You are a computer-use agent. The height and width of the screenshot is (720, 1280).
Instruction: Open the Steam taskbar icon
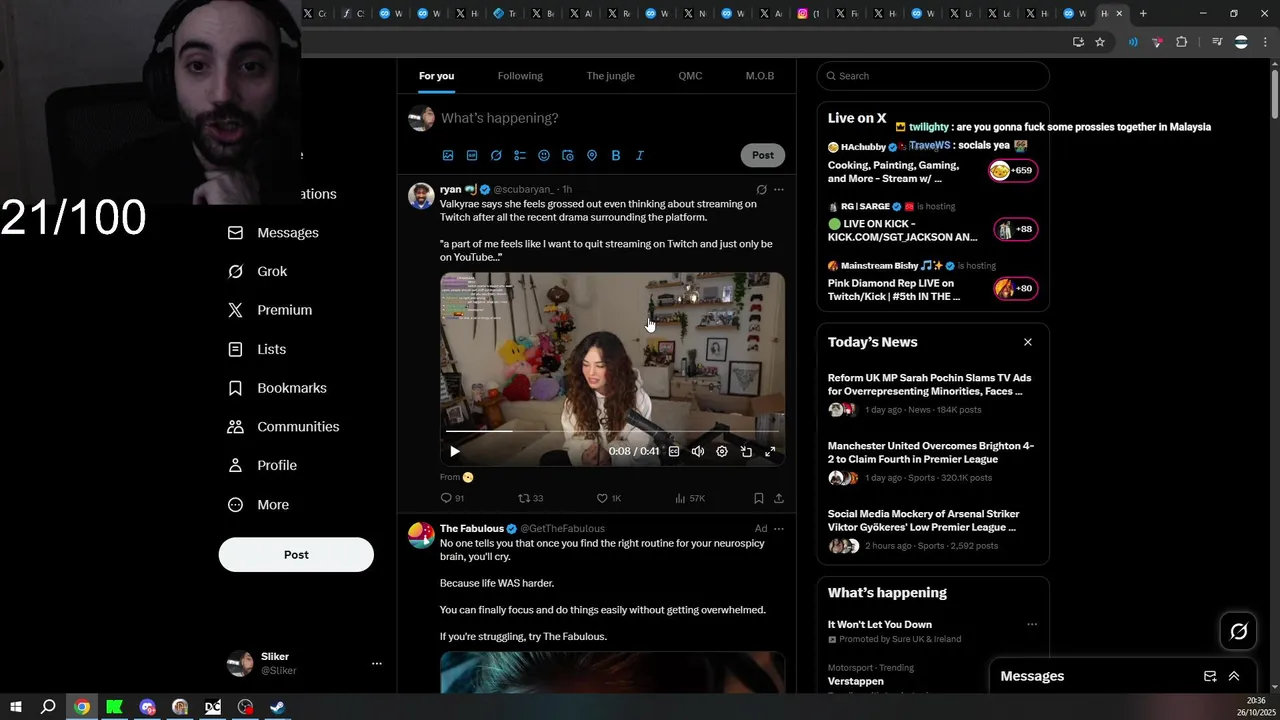[278, 707]
